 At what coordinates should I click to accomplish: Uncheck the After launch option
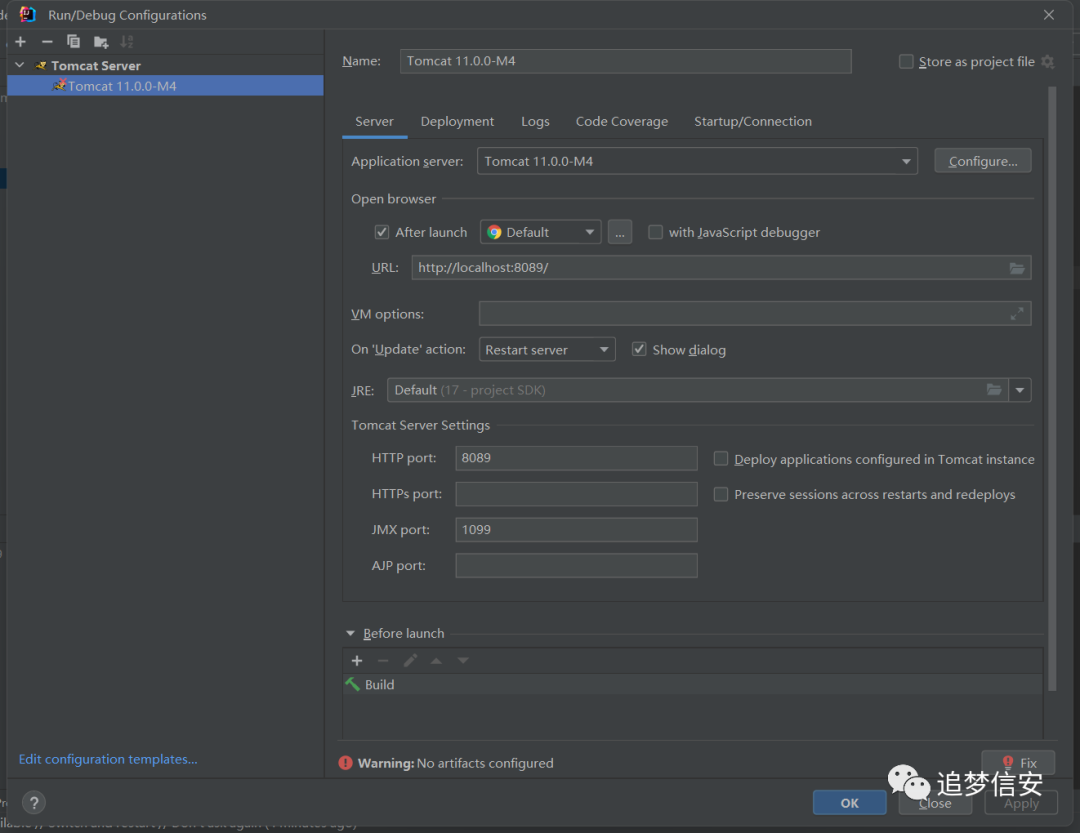tap(382, 232)
